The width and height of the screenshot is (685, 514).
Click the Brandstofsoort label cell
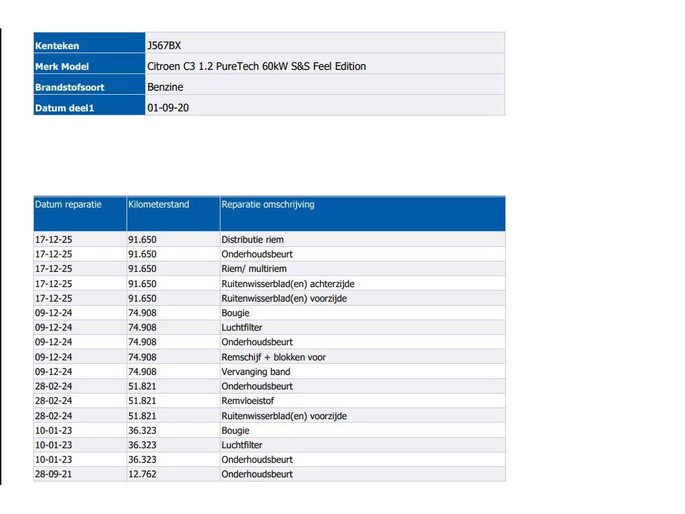[x=89, y=84]
